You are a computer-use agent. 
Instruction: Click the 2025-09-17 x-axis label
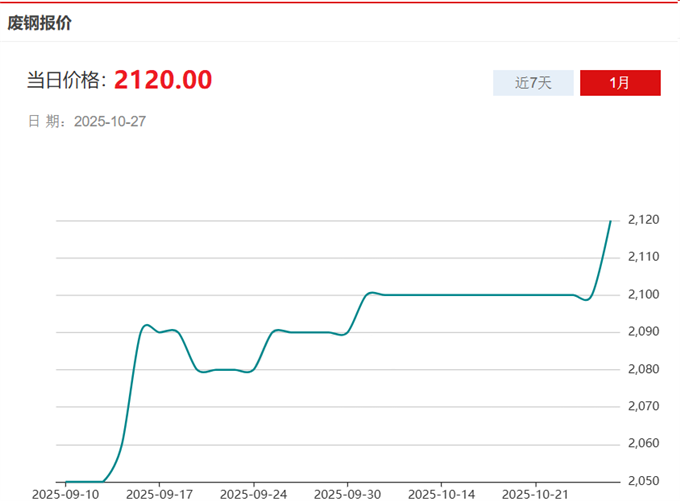[159, 494]
